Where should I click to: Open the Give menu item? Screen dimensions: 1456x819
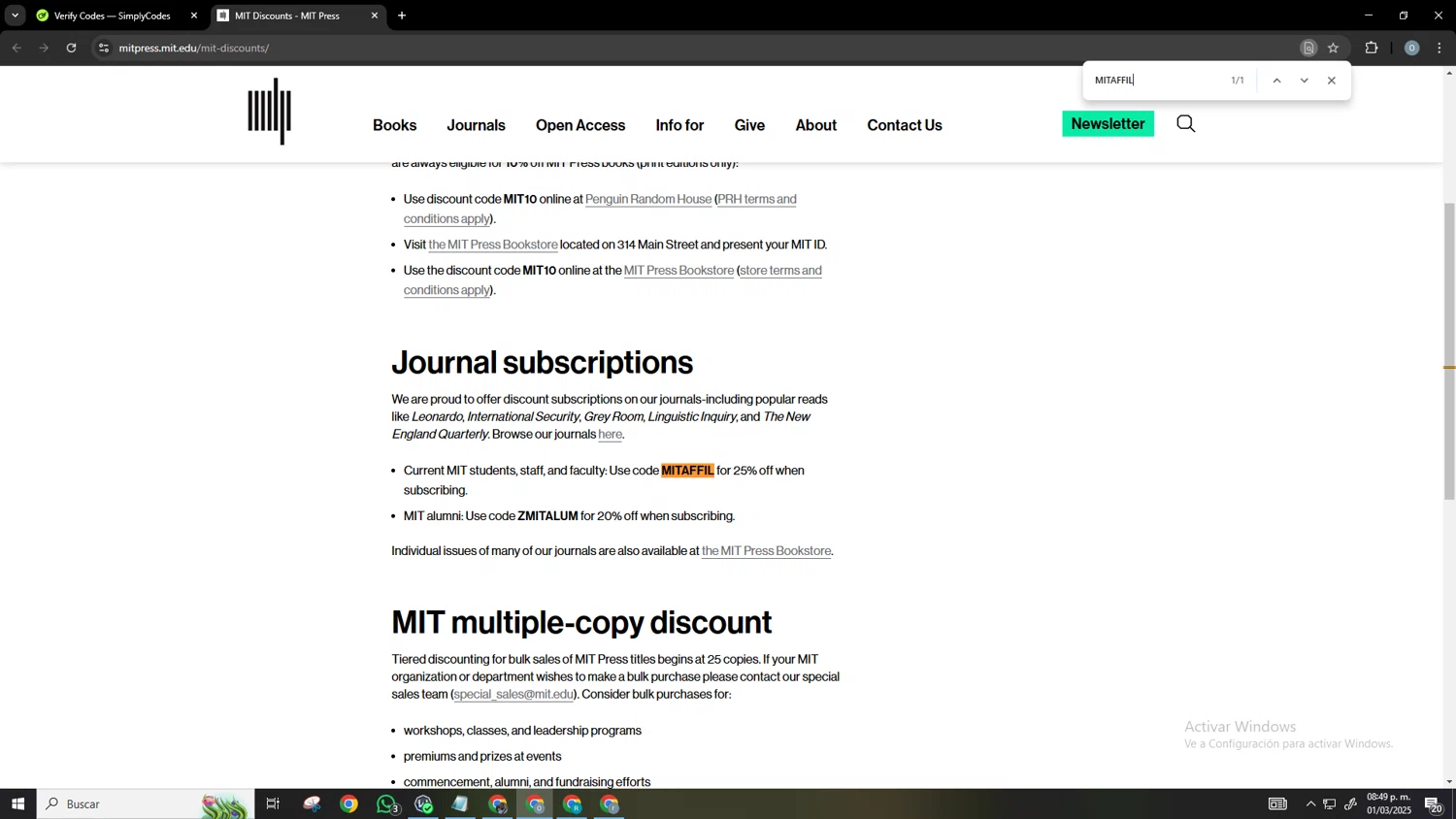tap(749, 125)
